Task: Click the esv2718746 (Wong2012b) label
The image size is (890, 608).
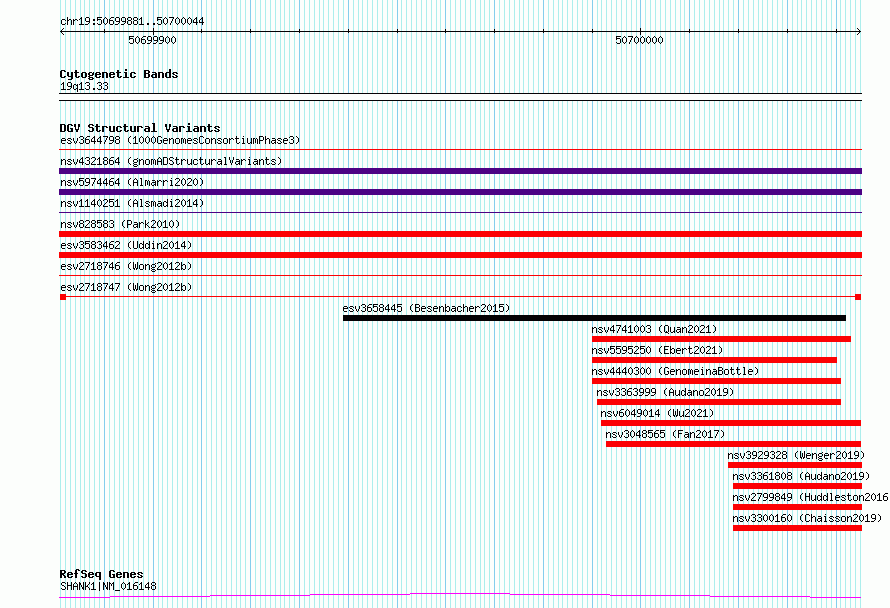Action: [x=126, y=266]
